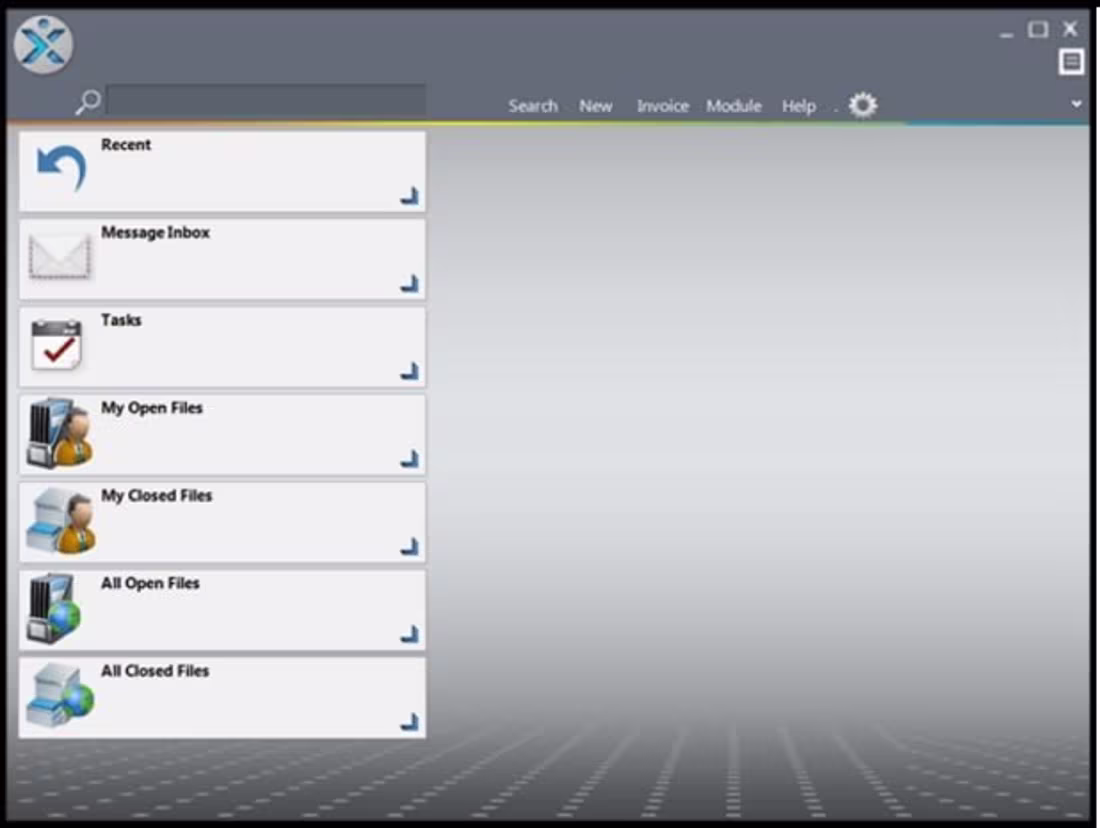The width and height of the screenshot is (1100, 828).
Task: Open the Message Inbox envelope icon
Action: coord(59,256)
